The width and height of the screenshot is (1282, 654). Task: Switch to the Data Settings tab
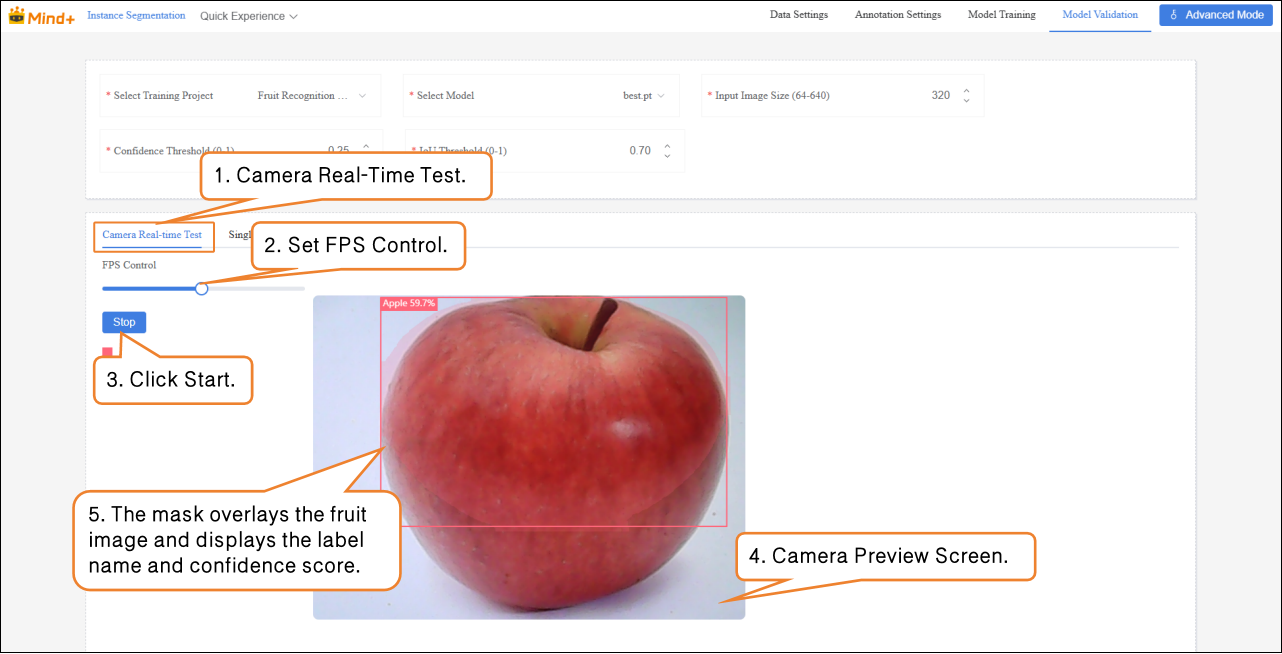point(798,15)
